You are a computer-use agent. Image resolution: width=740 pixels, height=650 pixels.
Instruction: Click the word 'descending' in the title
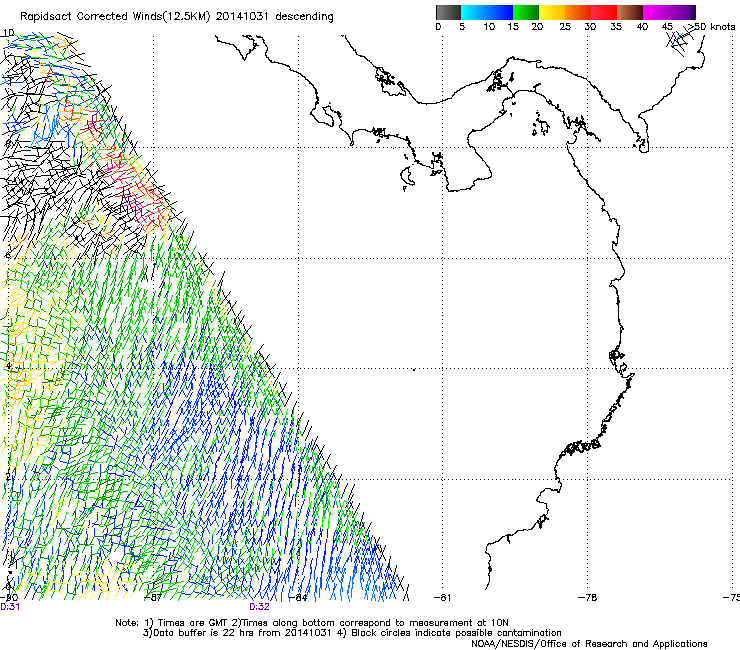[304, 17]
